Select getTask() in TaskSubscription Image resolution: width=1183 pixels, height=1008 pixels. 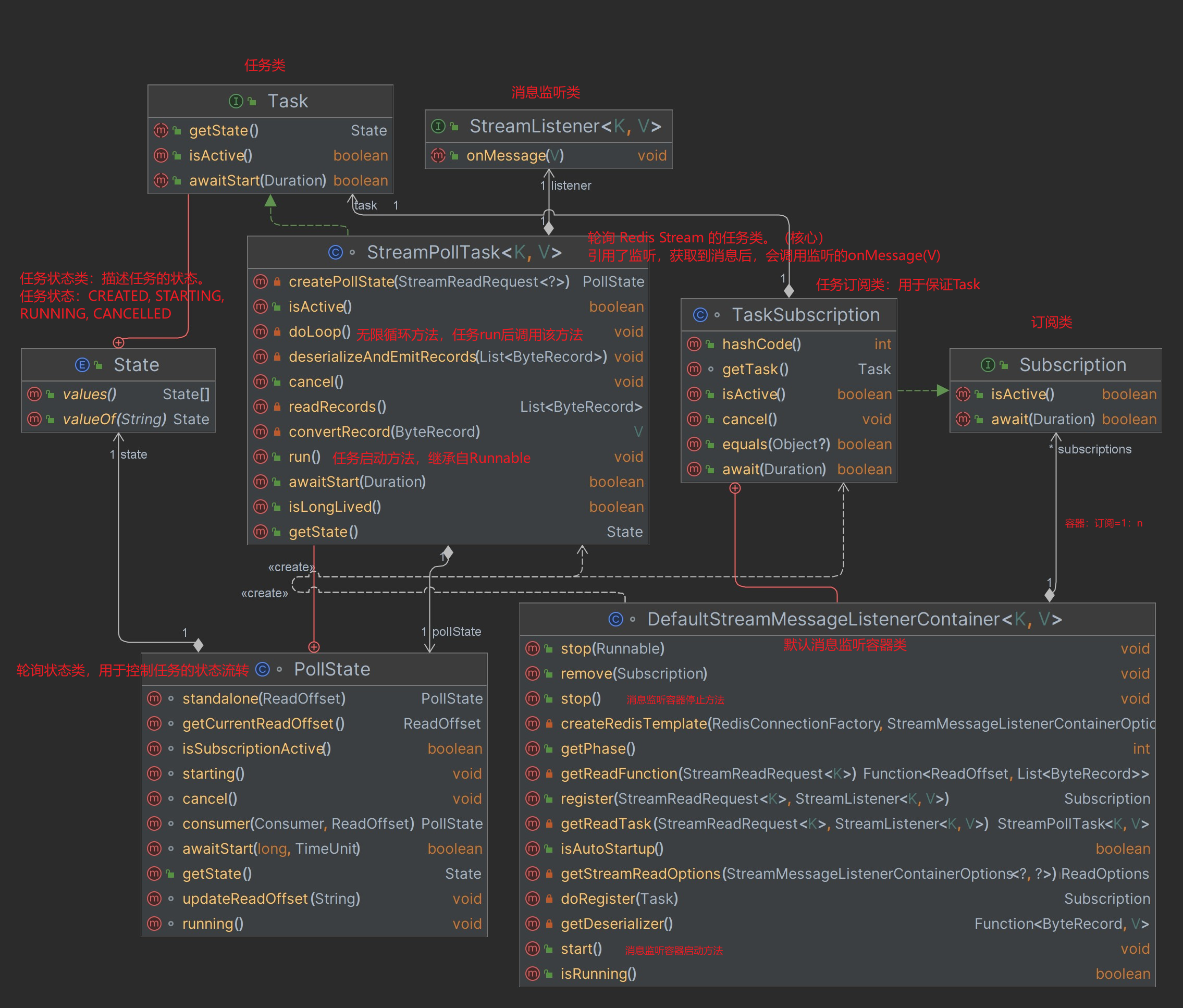(755, 370)
